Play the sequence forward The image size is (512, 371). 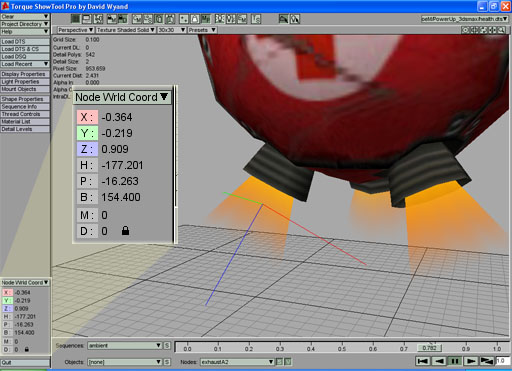click(471, 361)
